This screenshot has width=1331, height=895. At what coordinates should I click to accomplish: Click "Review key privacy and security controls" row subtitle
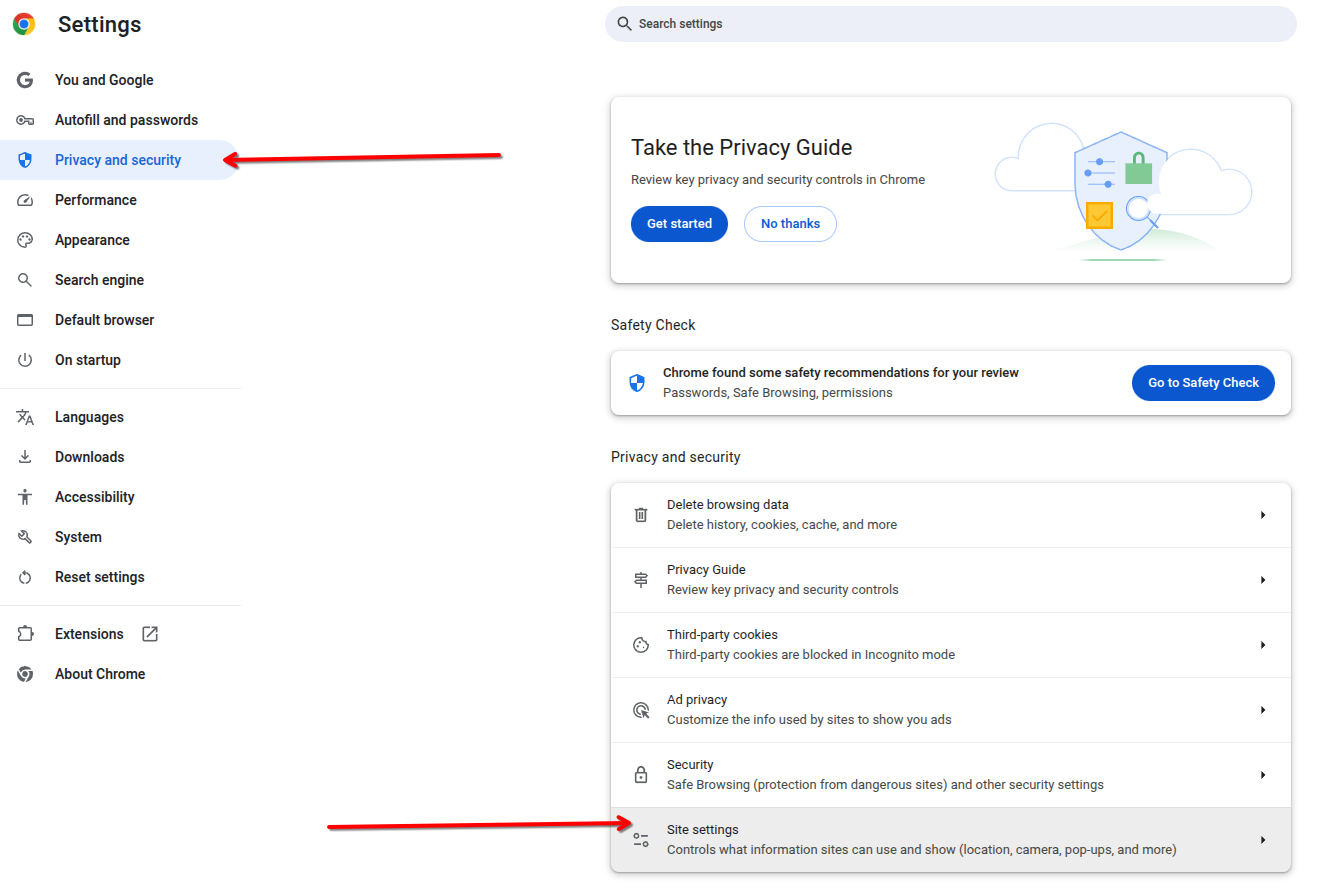pyautogui.click(x=783, y=590)
